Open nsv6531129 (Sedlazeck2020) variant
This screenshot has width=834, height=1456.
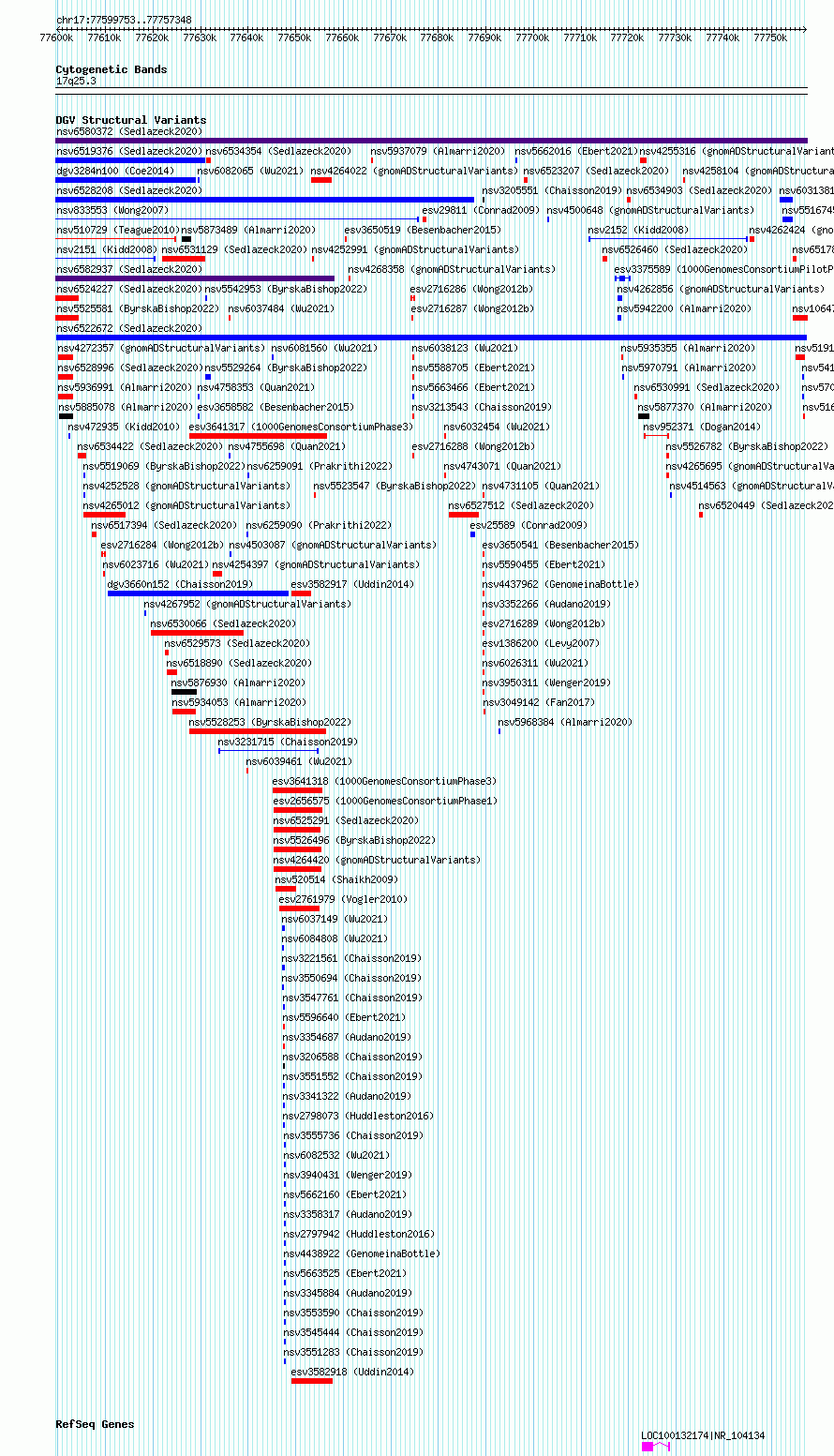click(x=234, y=249)
